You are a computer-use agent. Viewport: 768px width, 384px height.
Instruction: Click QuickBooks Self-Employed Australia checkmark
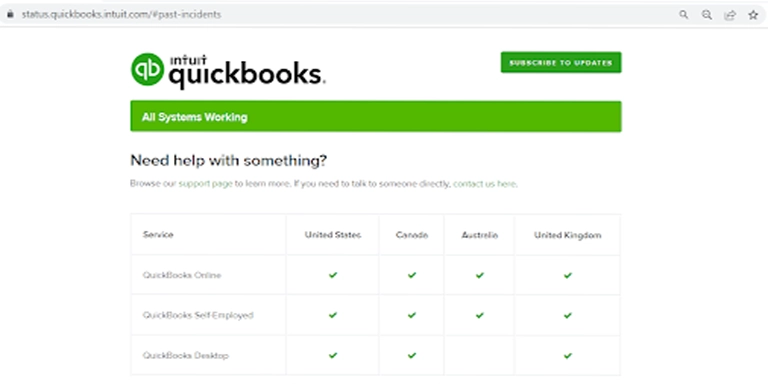(480, 315)
